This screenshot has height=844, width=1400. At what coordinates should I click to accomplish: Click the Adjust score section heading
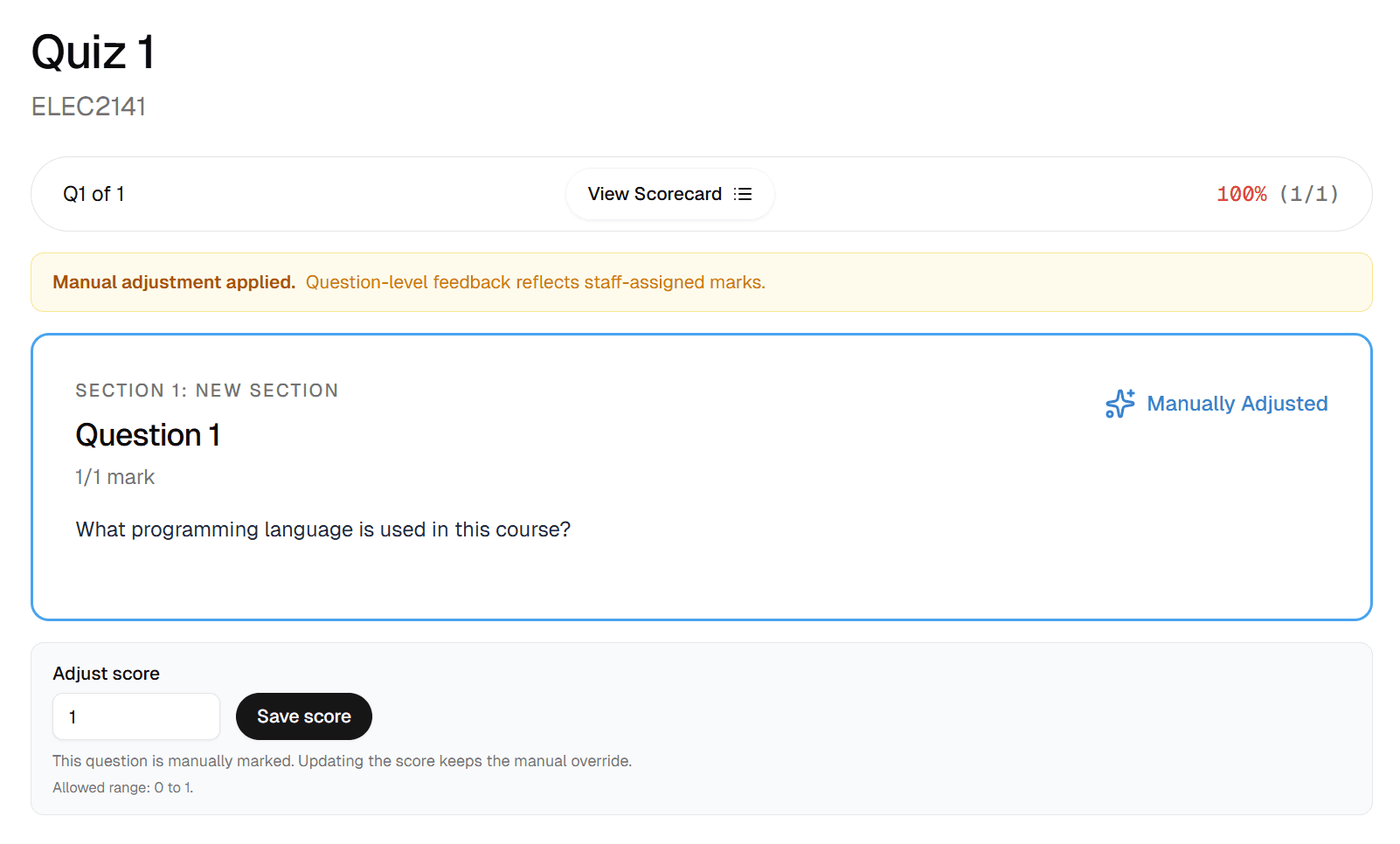(106, 673)
